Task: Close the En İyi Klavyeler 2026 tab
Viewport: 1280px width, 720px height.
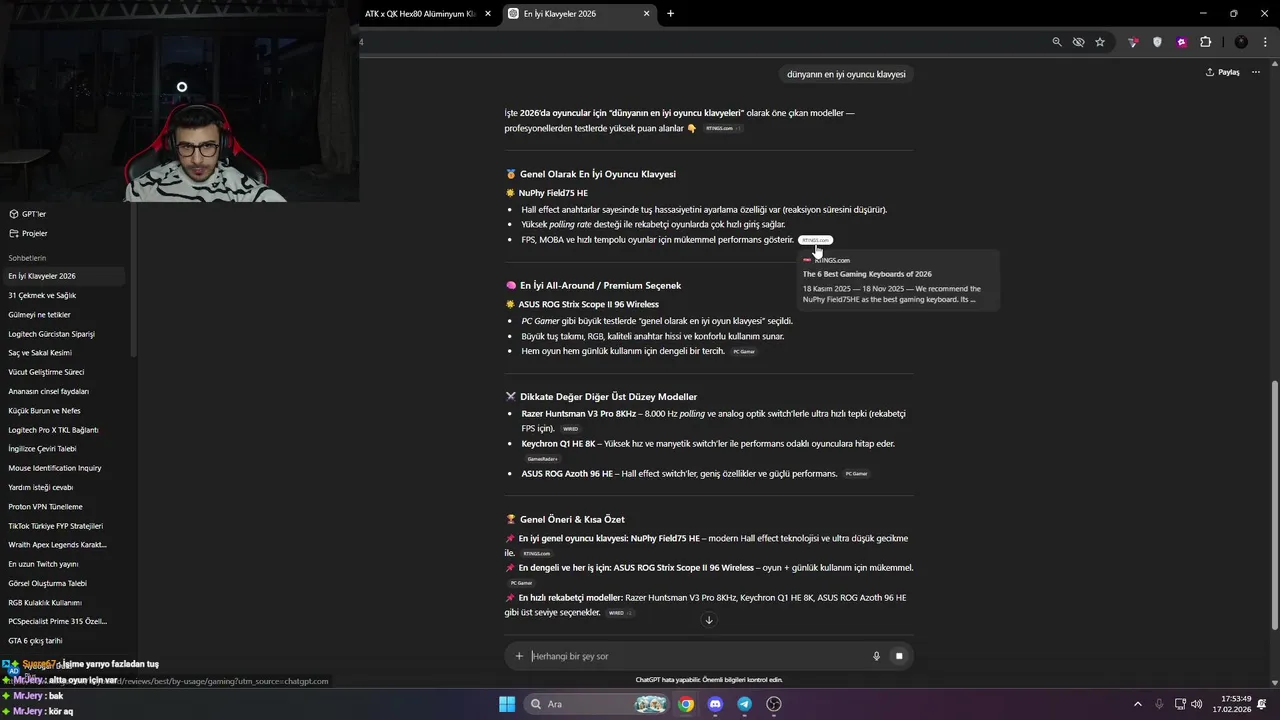Action: pos(647,14)
